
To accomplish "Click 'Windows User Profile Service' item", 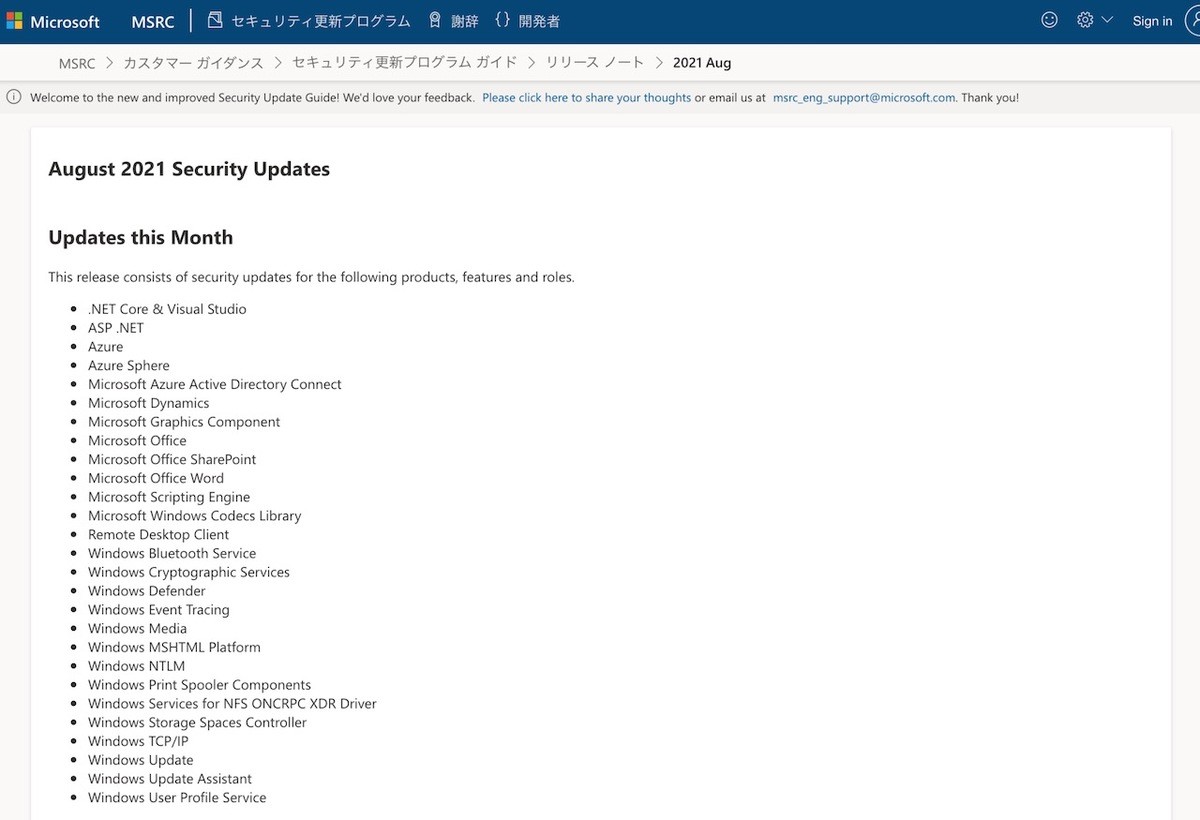I will click(x=178, y=798).
